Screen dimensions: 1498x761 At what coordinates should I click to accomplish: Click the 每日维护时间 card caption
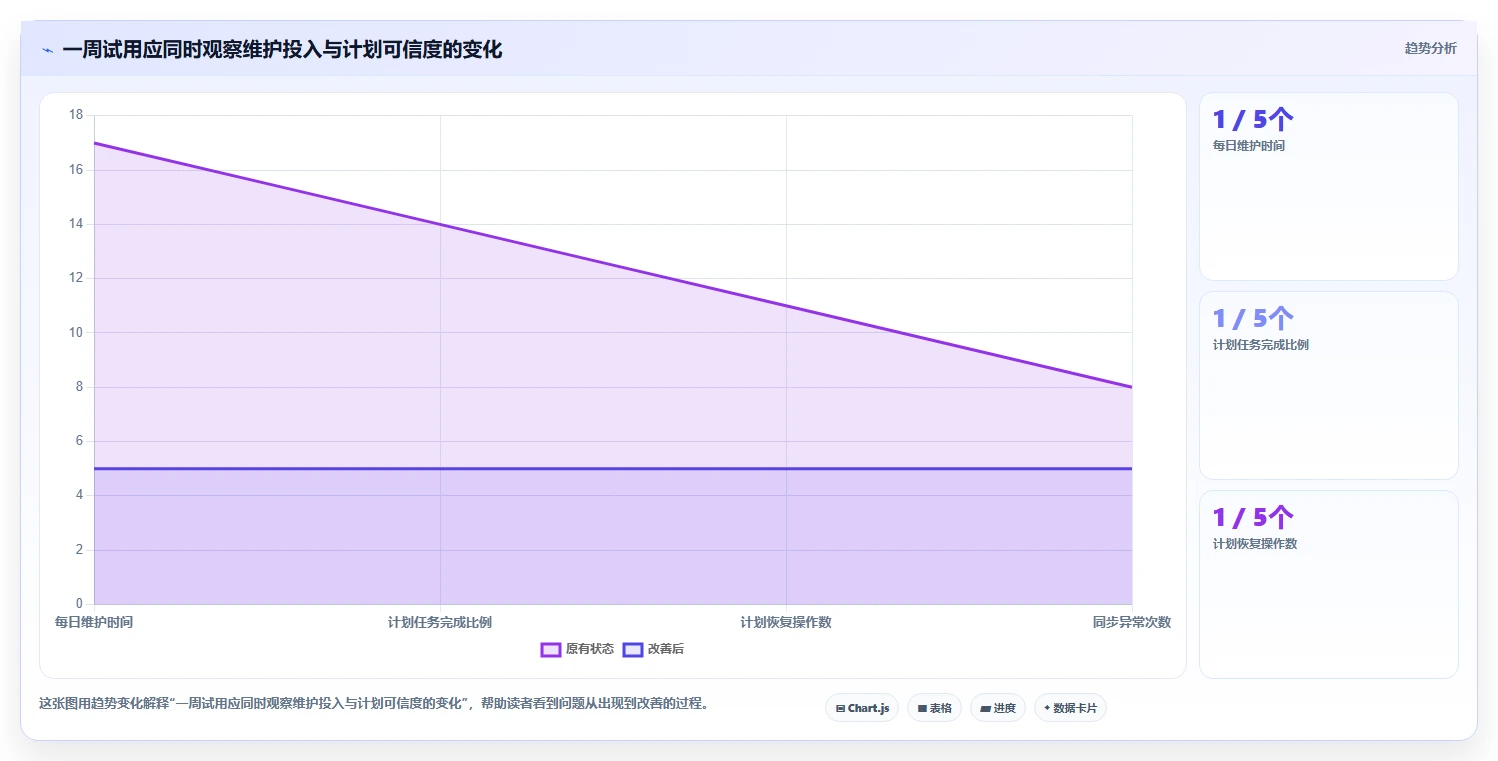tap(1249, 146)
